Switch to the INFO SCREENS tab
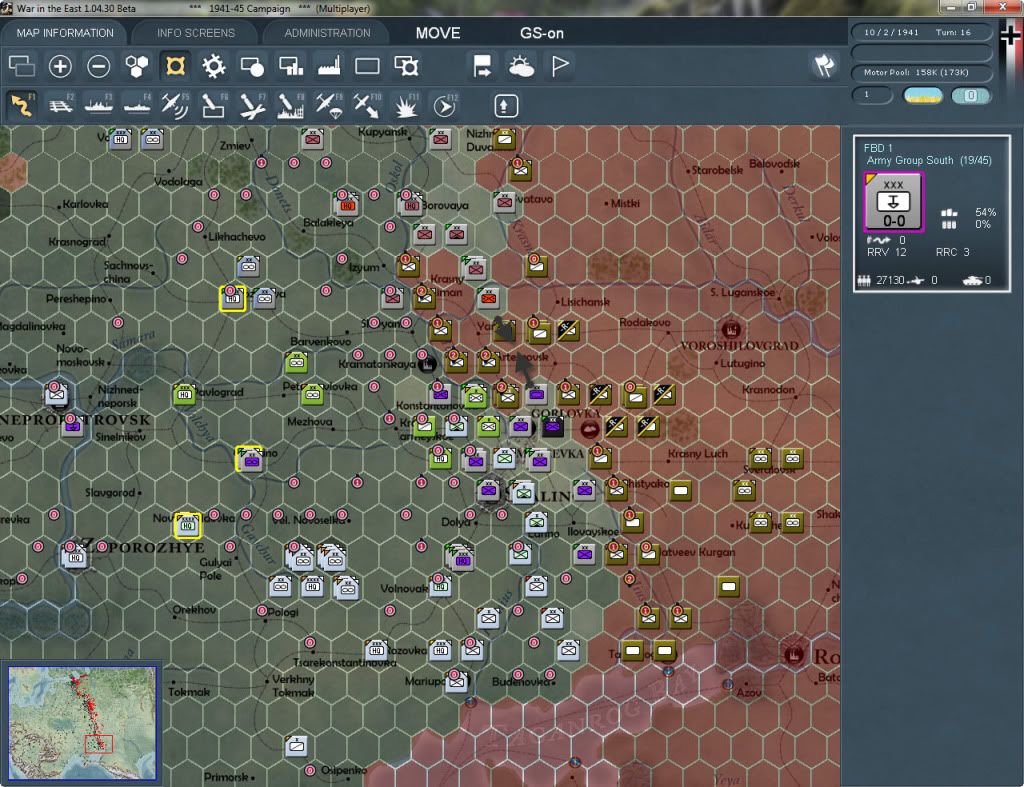 (x=195, y=33)
